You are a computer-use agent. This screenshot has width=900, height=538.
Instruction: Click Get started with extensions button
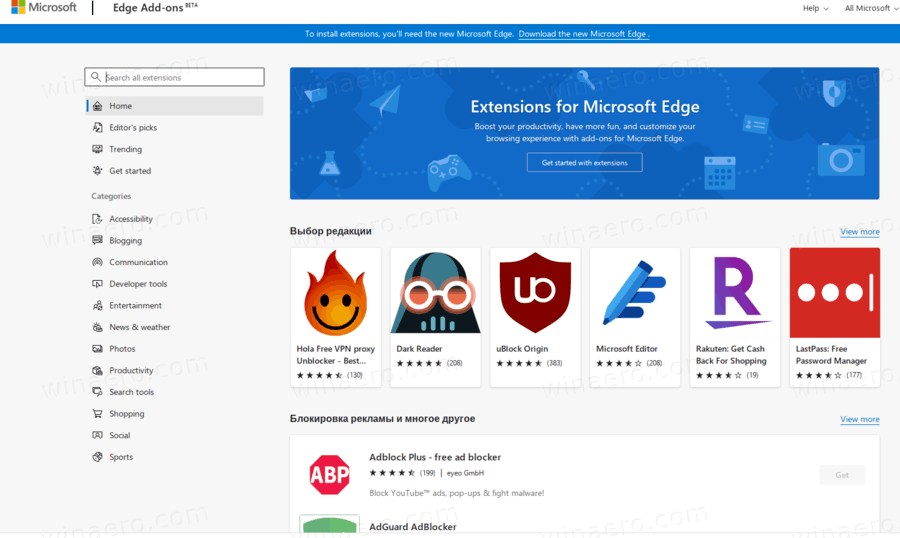(x=584, y=162)
